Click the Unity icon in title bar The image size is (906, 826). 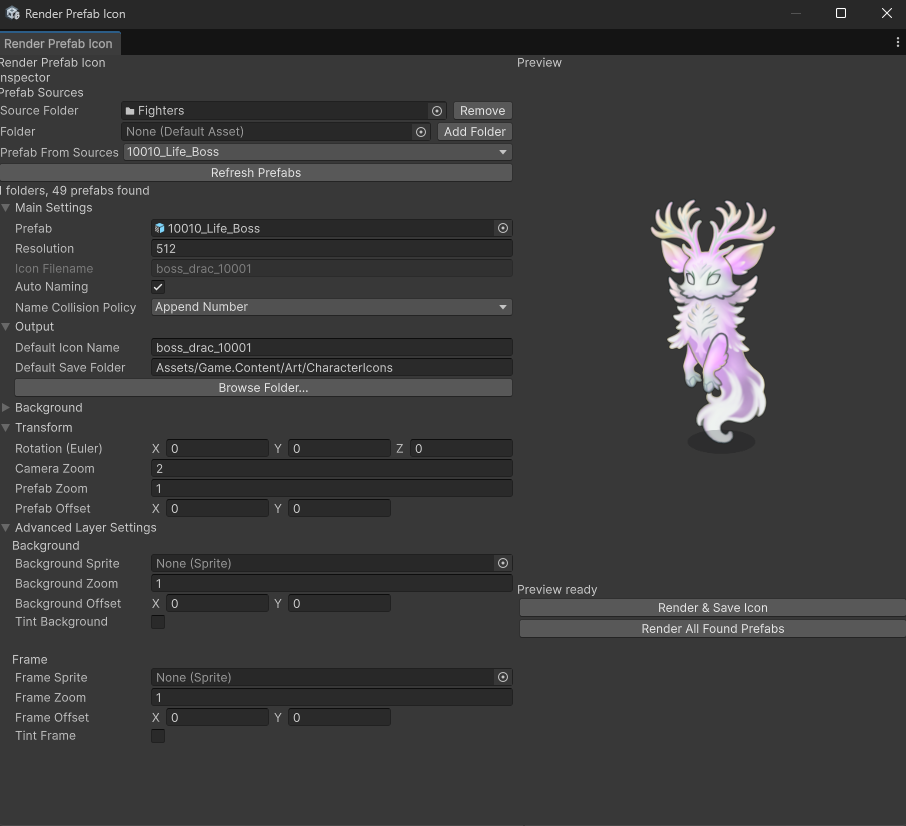[x=13, y=13]
